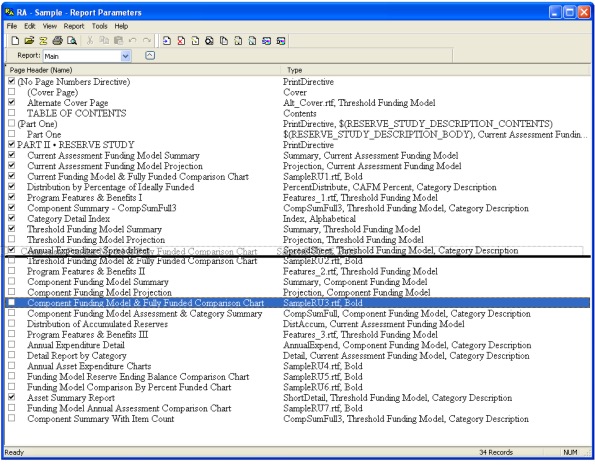Check Component Summary With Item Count checkbox

11,418
